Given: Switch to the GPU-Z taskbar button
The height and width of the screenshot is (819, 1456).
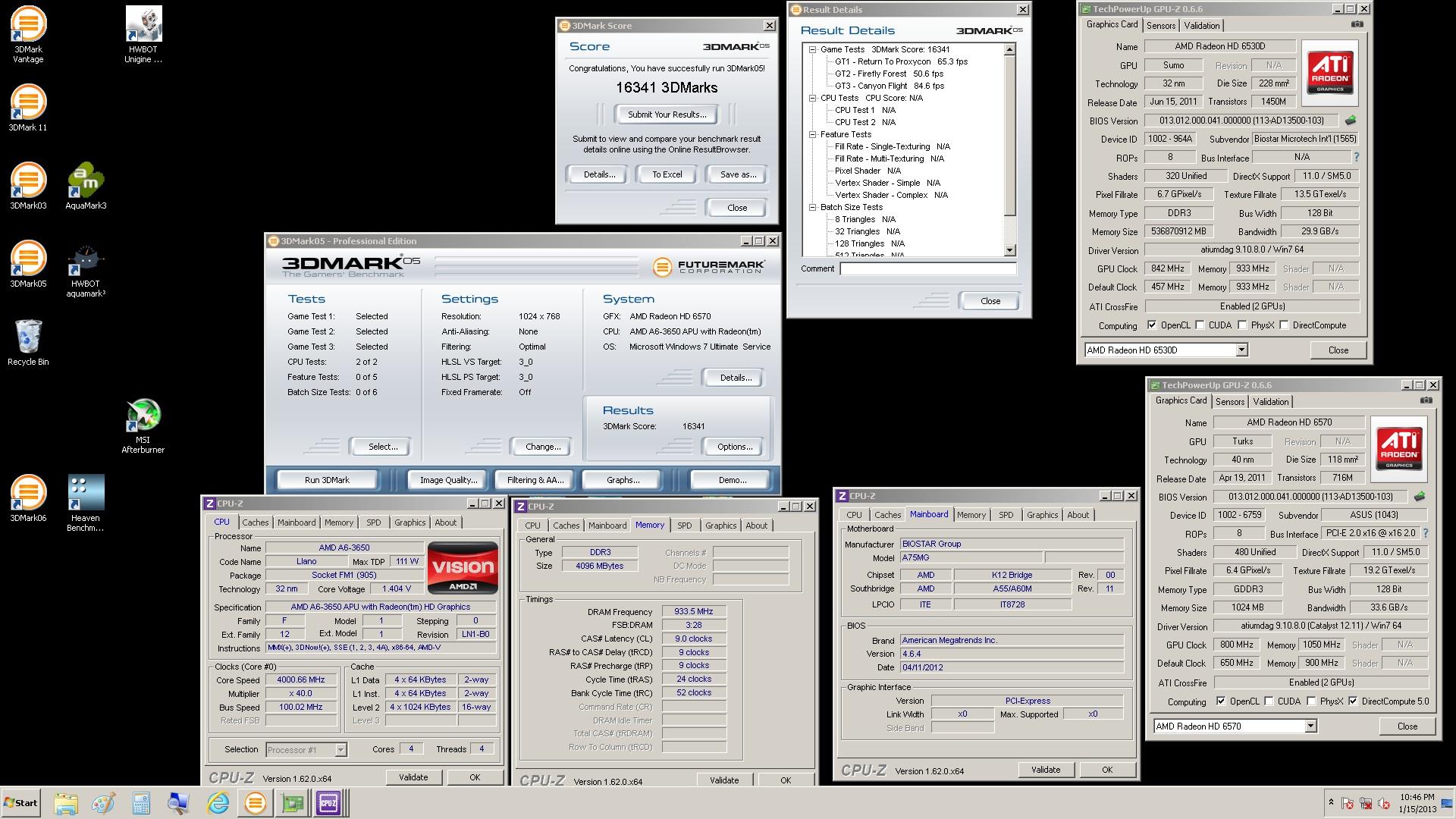Looking at the screenshot, I should point(292,803).
